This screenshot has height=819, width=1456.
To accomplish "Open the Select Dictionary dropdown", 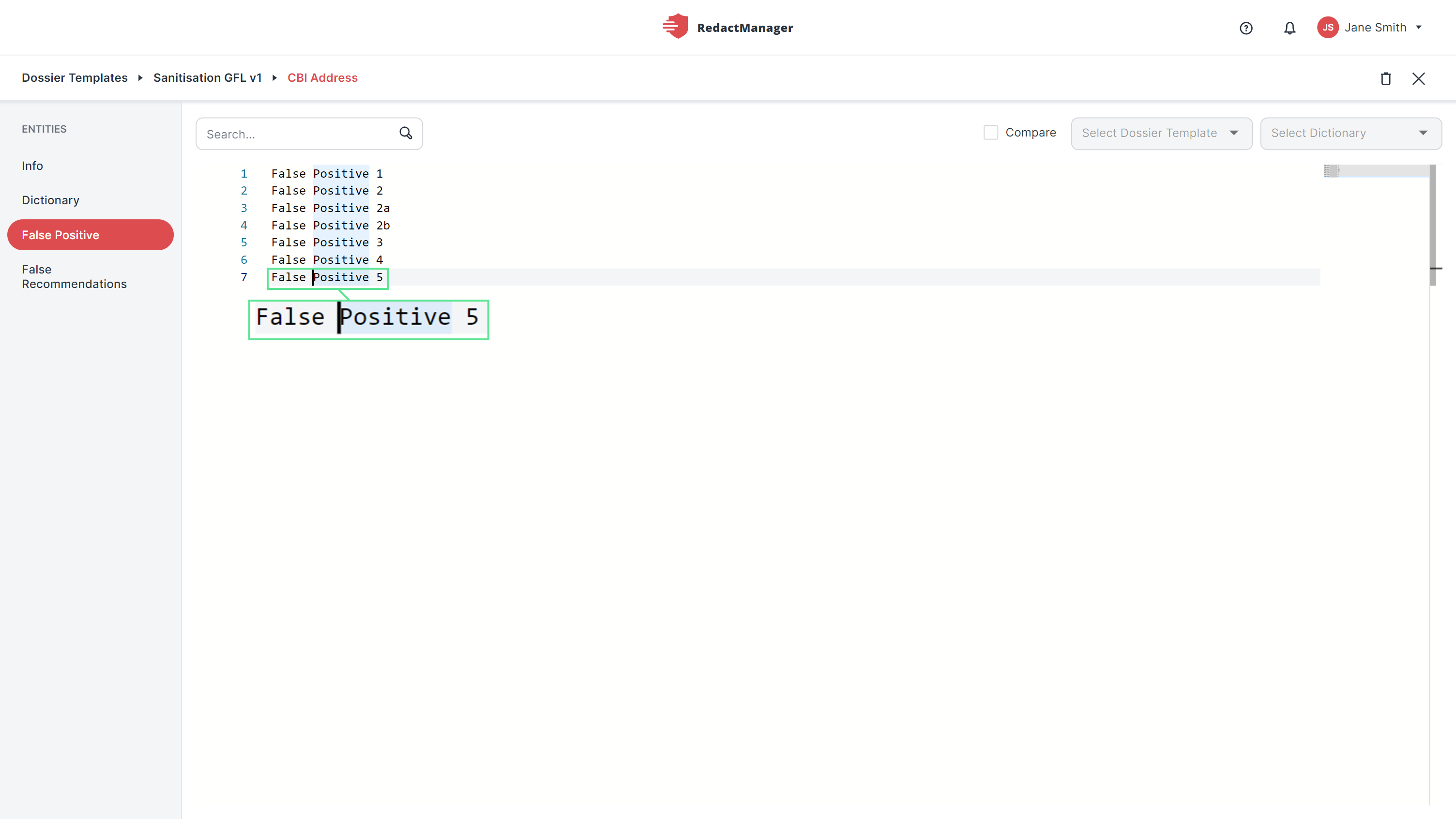I will (x=1351, y=134).
